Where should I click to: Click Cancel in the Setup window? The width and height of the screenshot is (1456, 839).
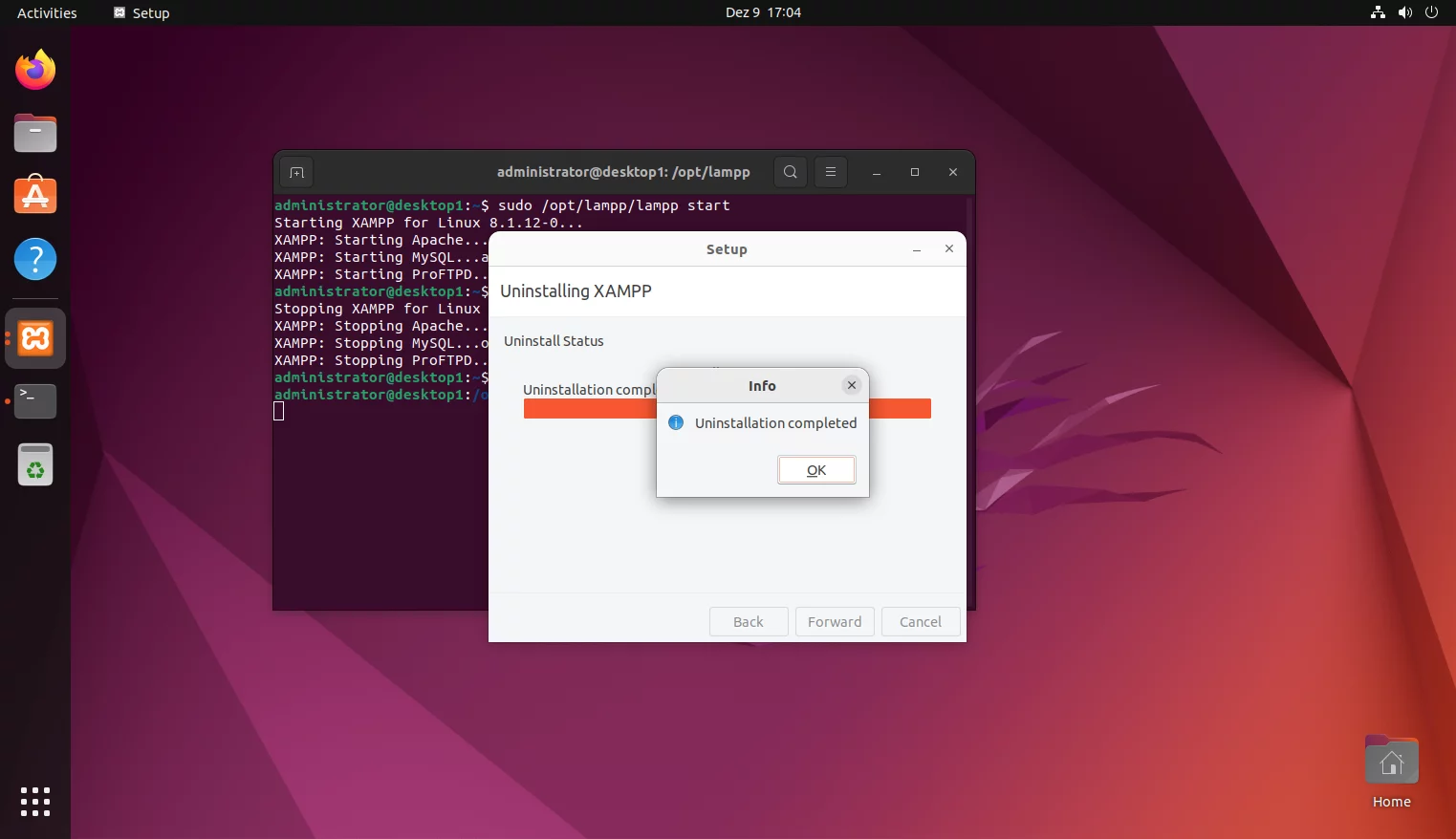pyautogui.click(x=921, y=622)
